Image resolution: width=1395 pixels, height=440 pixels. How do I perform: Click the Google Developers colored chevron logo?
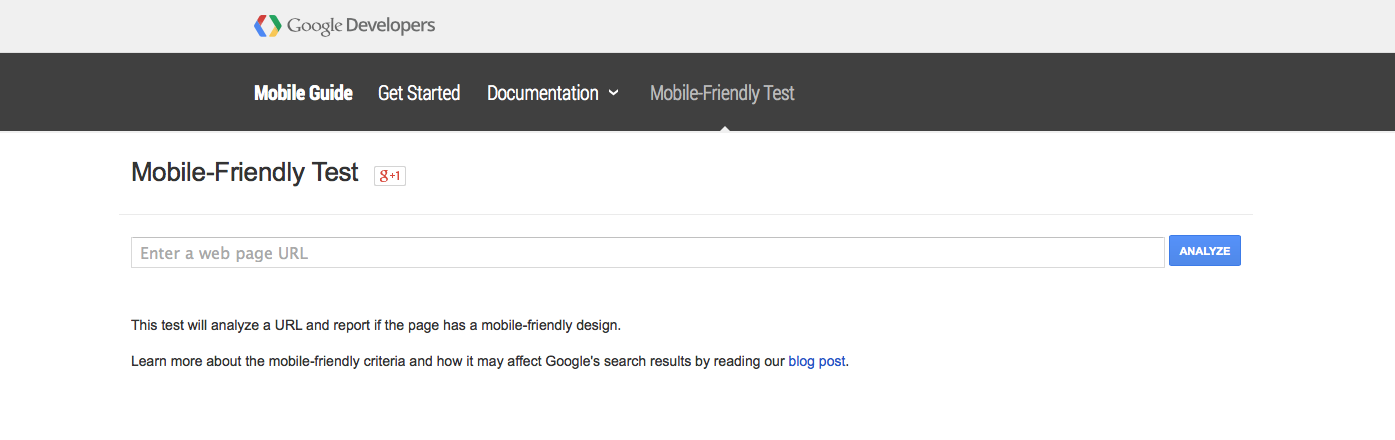click(x=267, y=26)
